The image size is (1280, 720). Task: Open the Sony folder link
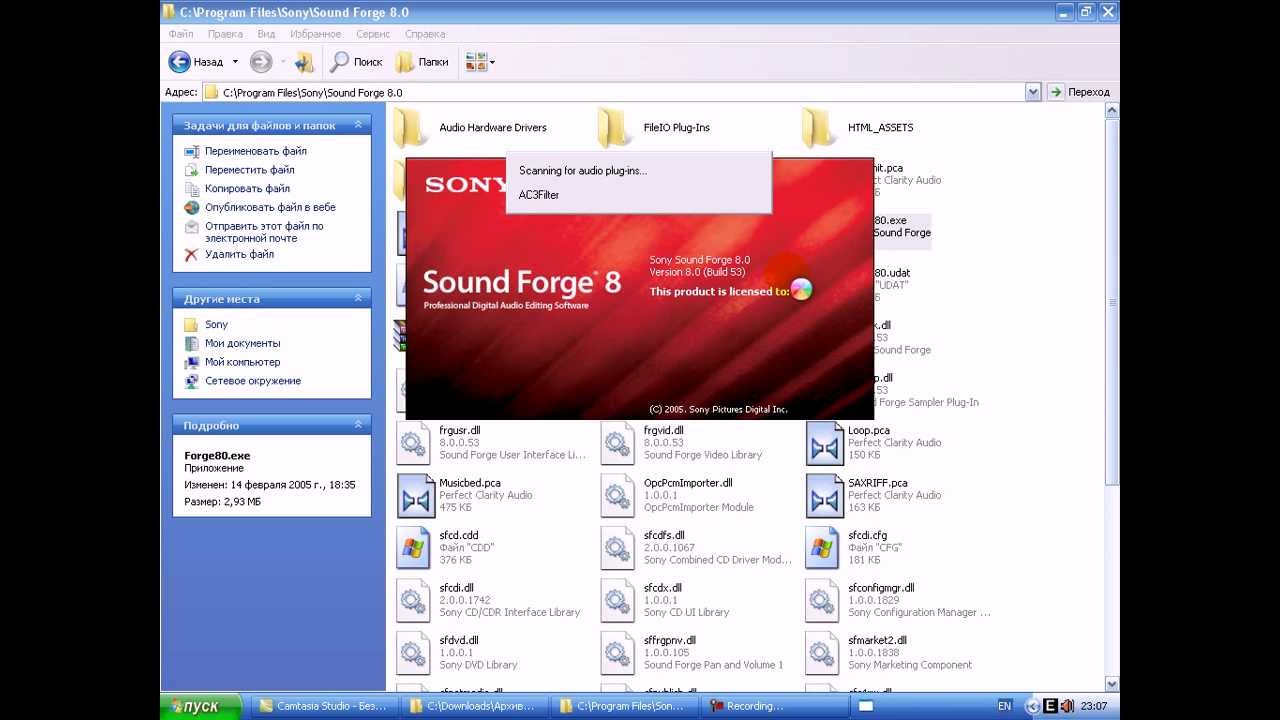(216, 324)
